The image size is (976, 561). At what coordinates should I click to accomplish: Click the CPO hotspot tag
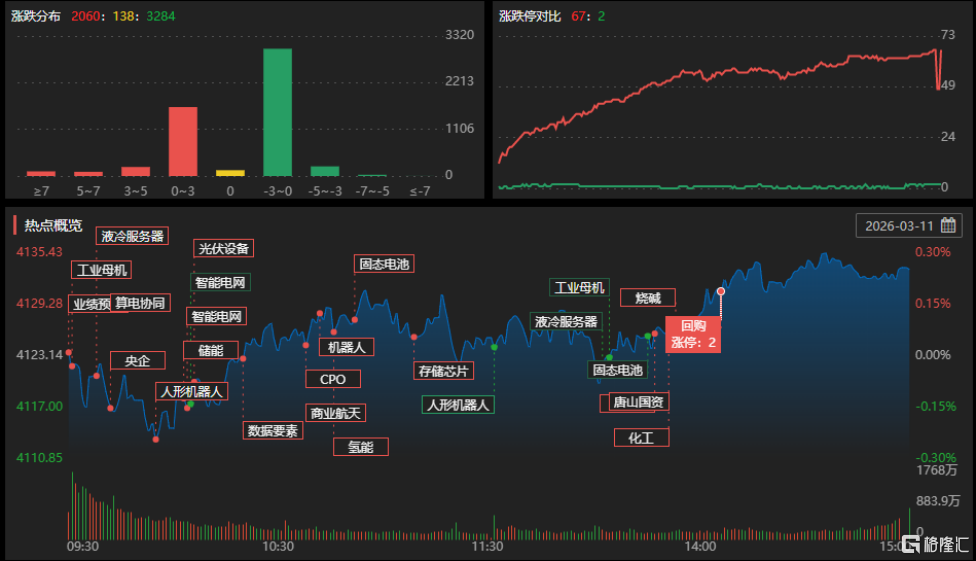coord(333,379)
